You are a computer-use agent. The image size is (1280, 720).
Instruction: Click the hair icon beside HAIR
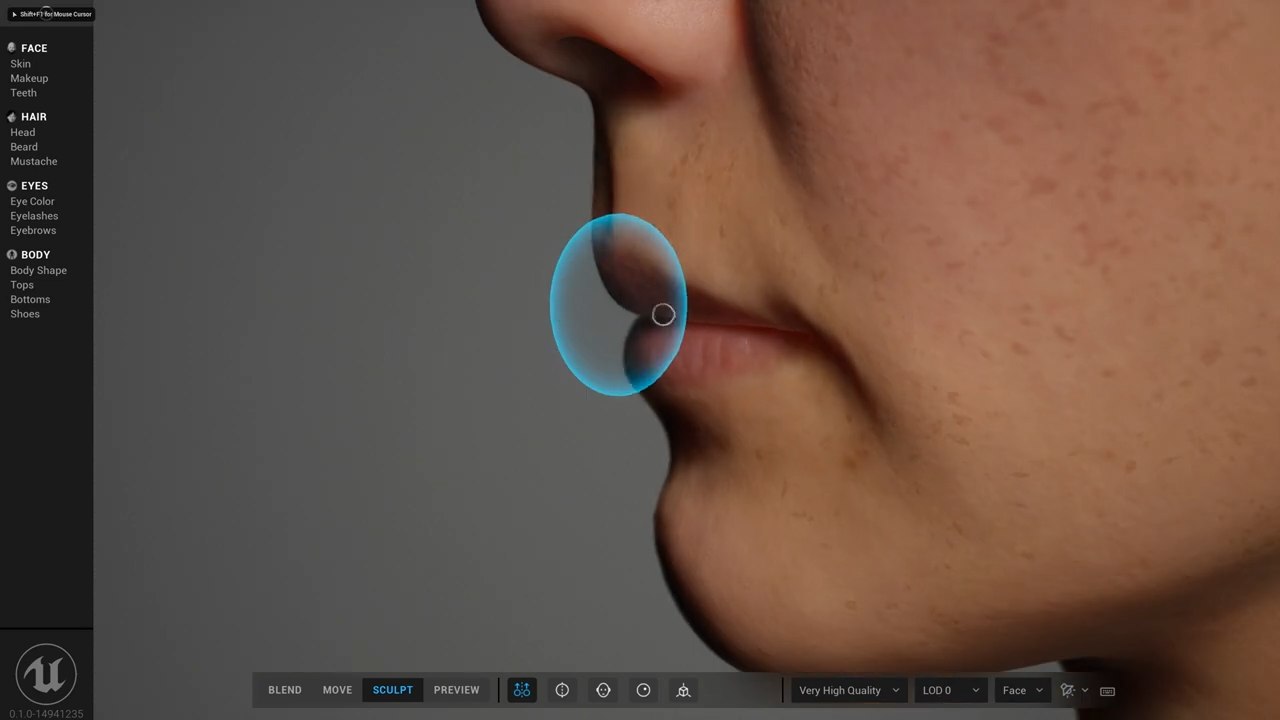point(12,117)
